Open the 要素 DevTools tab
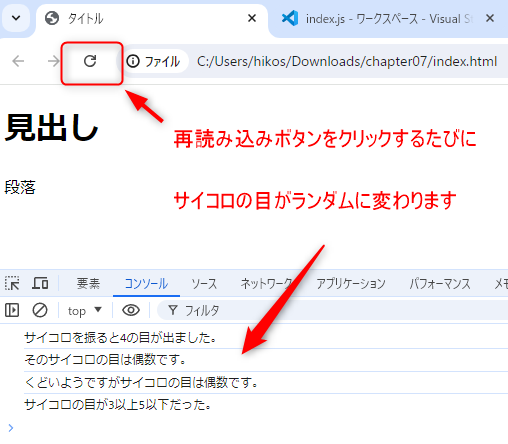Screen dimensions: 508x444 (x=88, y=284)
